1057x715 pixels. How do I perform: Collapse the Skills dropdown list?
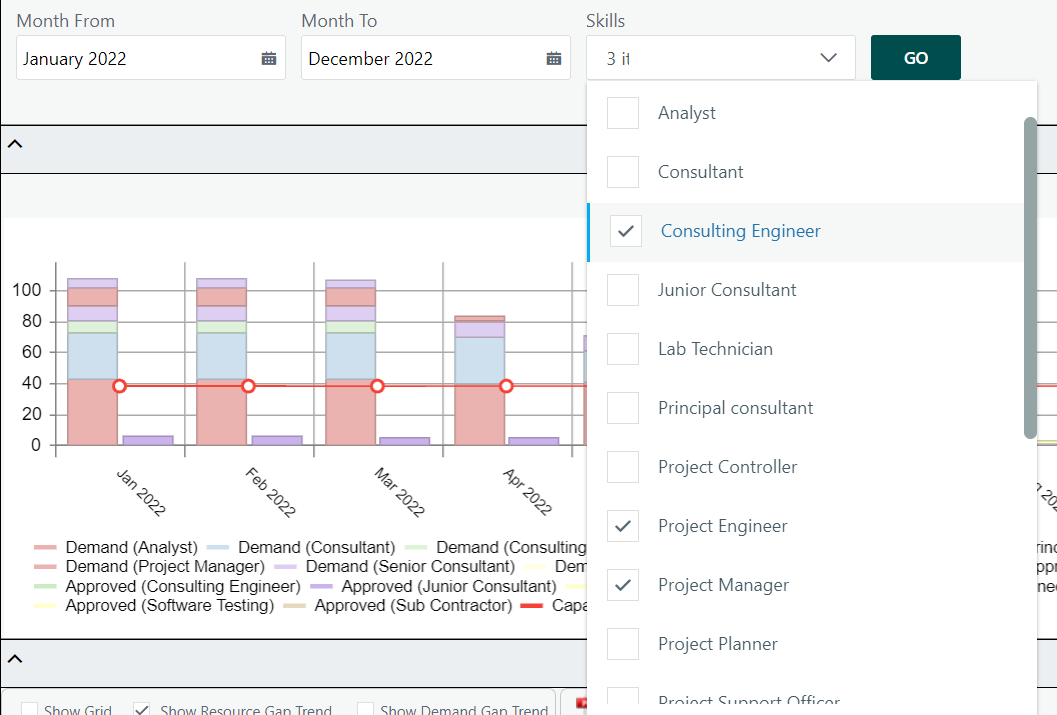click(828, 58)
